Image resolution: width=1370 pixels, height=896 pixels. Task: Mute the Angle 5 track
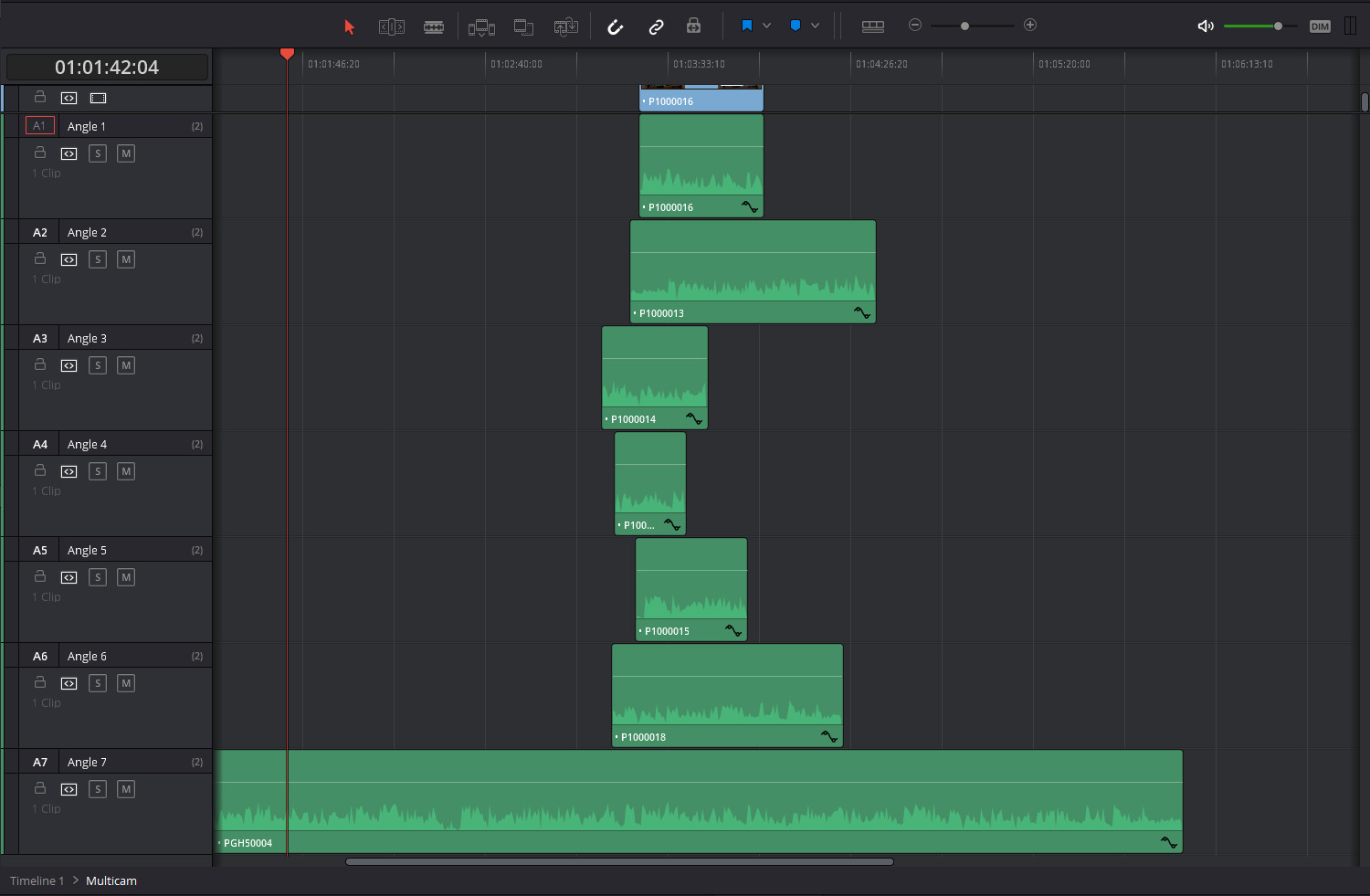coord(126,577)
